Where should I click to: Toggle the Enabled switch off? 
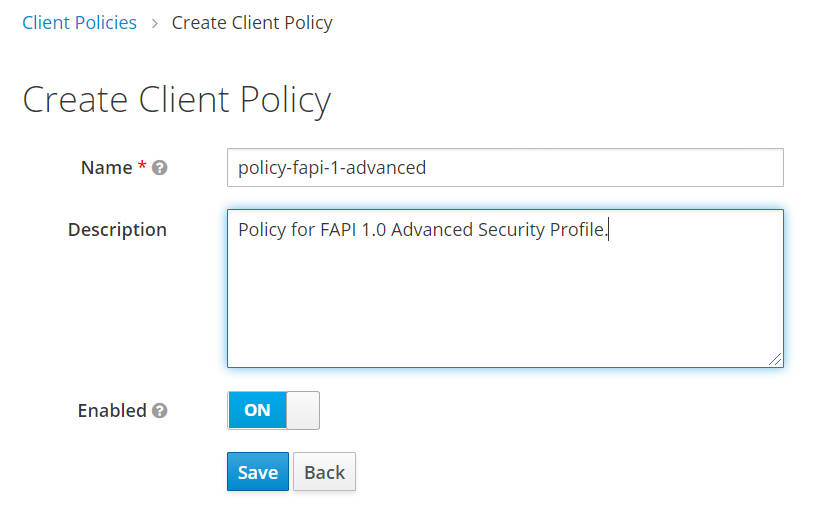(x=273, y=410)
